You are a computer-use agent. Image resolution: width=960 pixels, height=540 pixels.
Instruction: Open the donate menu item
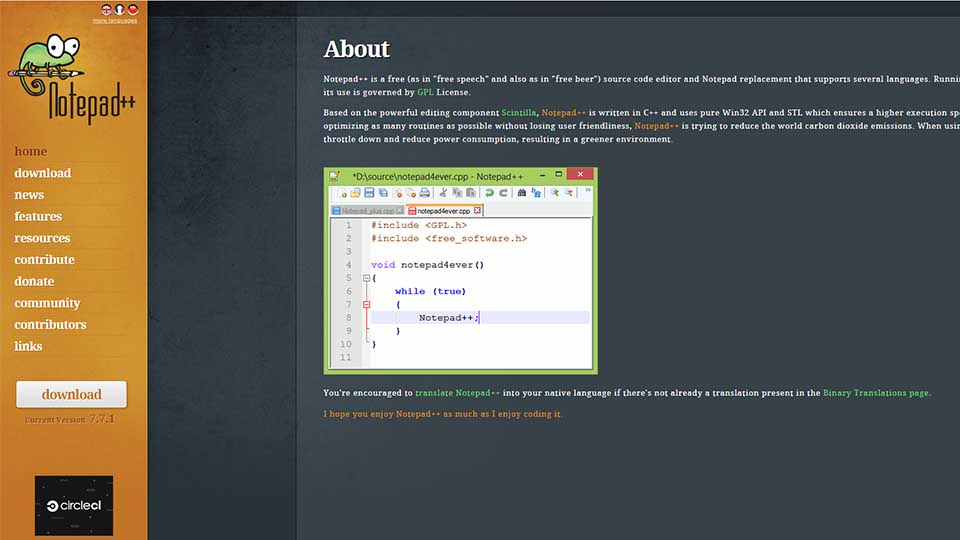pyautogui.click(x=34, y=281)
